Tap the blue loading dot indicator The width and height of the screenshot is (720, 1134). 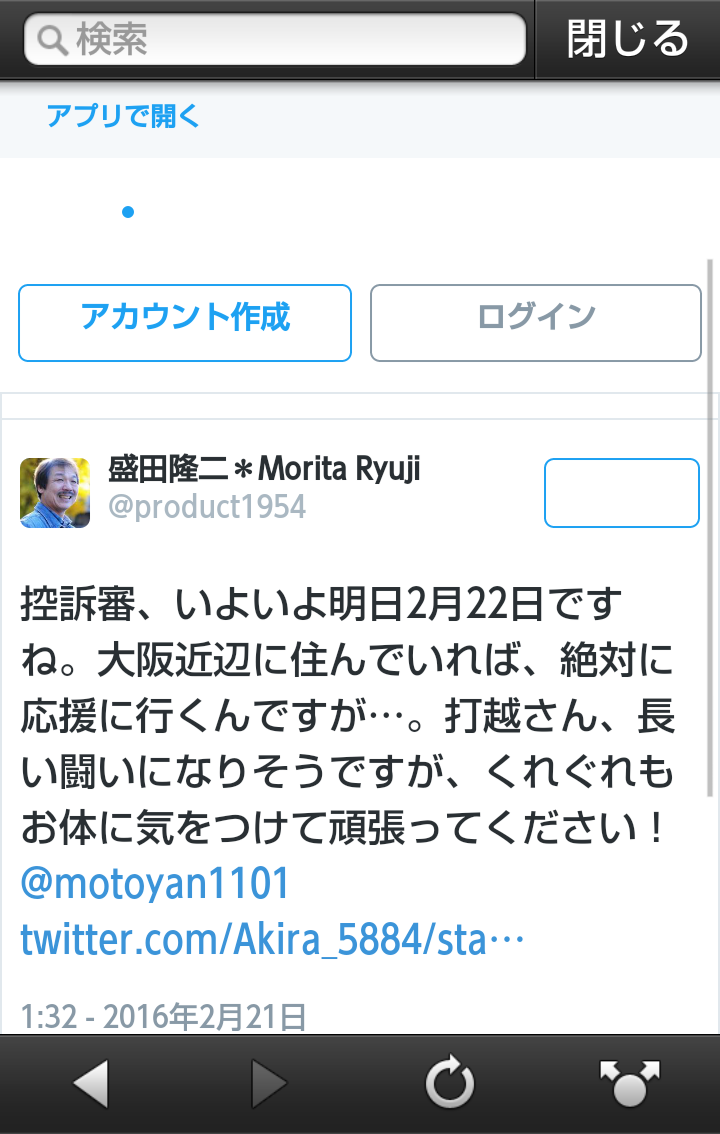click(x=128, y=212)
